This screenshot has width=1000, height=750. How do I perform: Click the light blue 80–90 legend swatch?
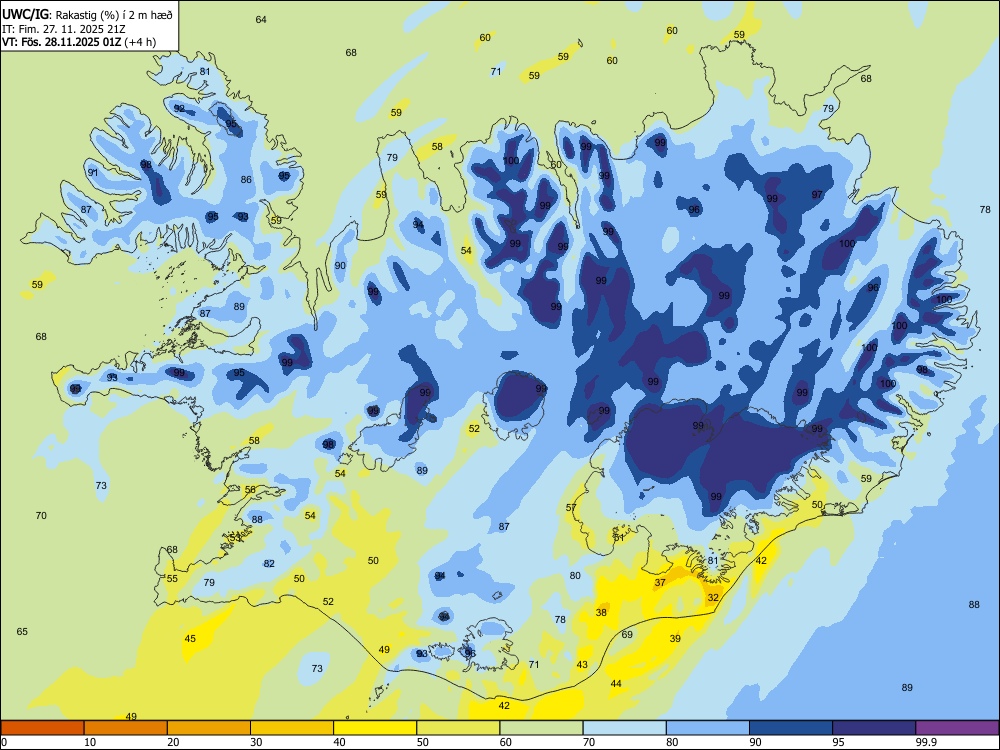[x=707, y=728]
